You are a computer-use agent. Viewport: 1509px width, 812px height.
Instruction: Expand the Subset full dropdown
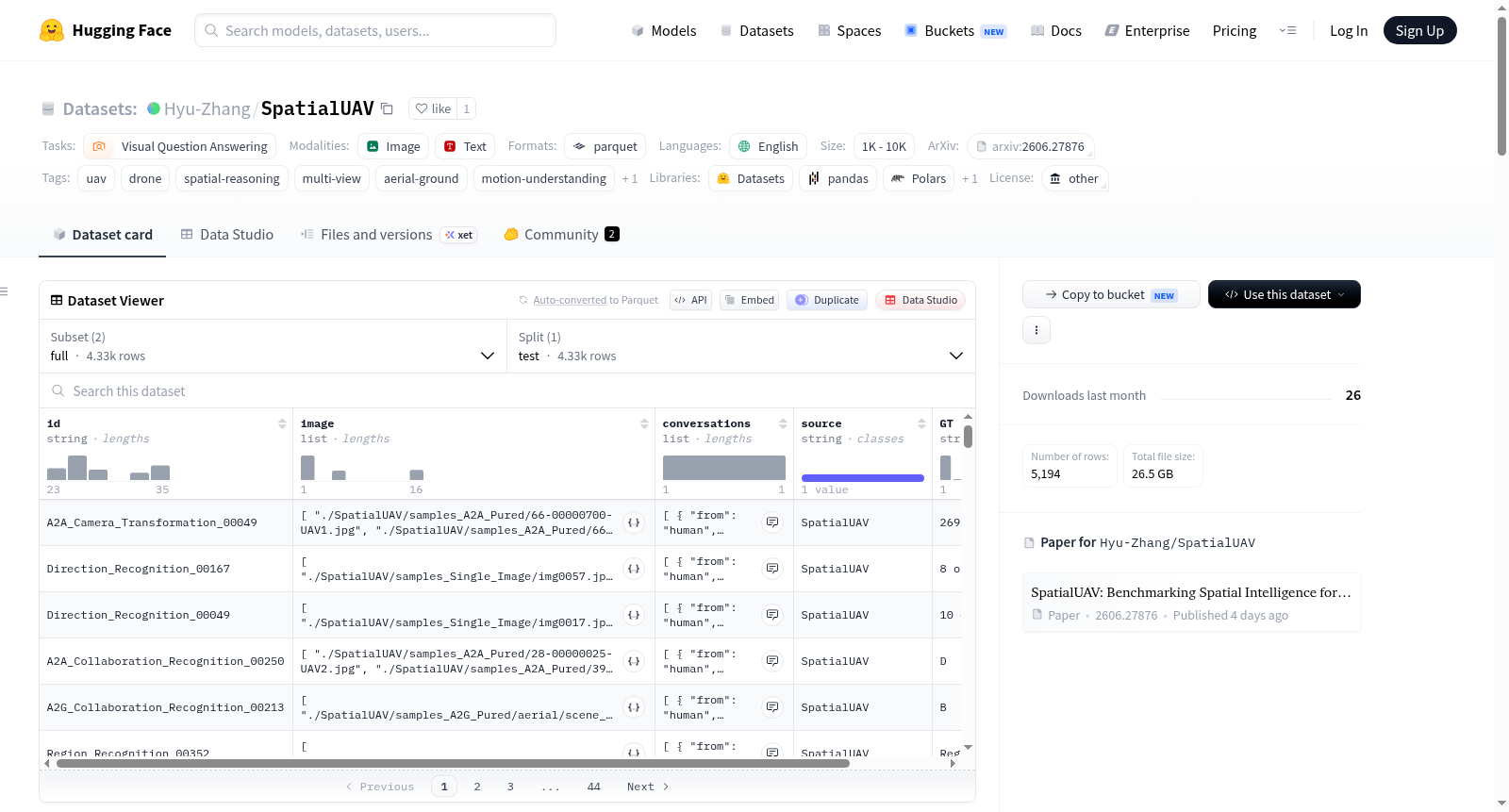click(273, 346)
